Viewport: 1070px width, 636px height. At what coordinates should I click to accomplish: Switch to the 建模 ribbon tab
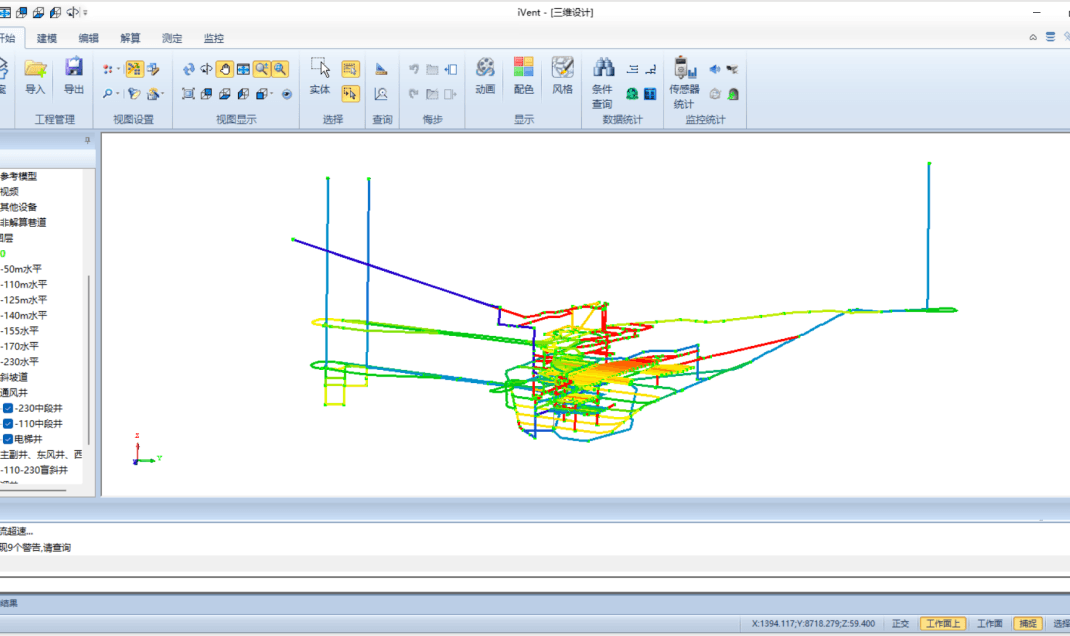(x=47, y=38)
